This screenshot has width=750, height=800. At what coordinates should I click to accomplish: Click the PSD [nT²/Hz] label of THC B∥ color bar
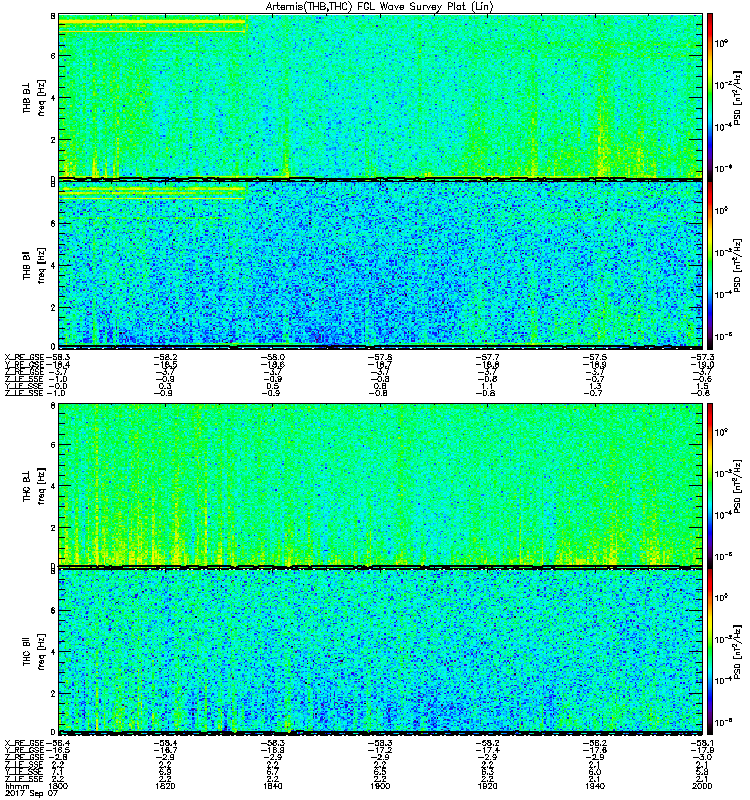tap(738, 652)
